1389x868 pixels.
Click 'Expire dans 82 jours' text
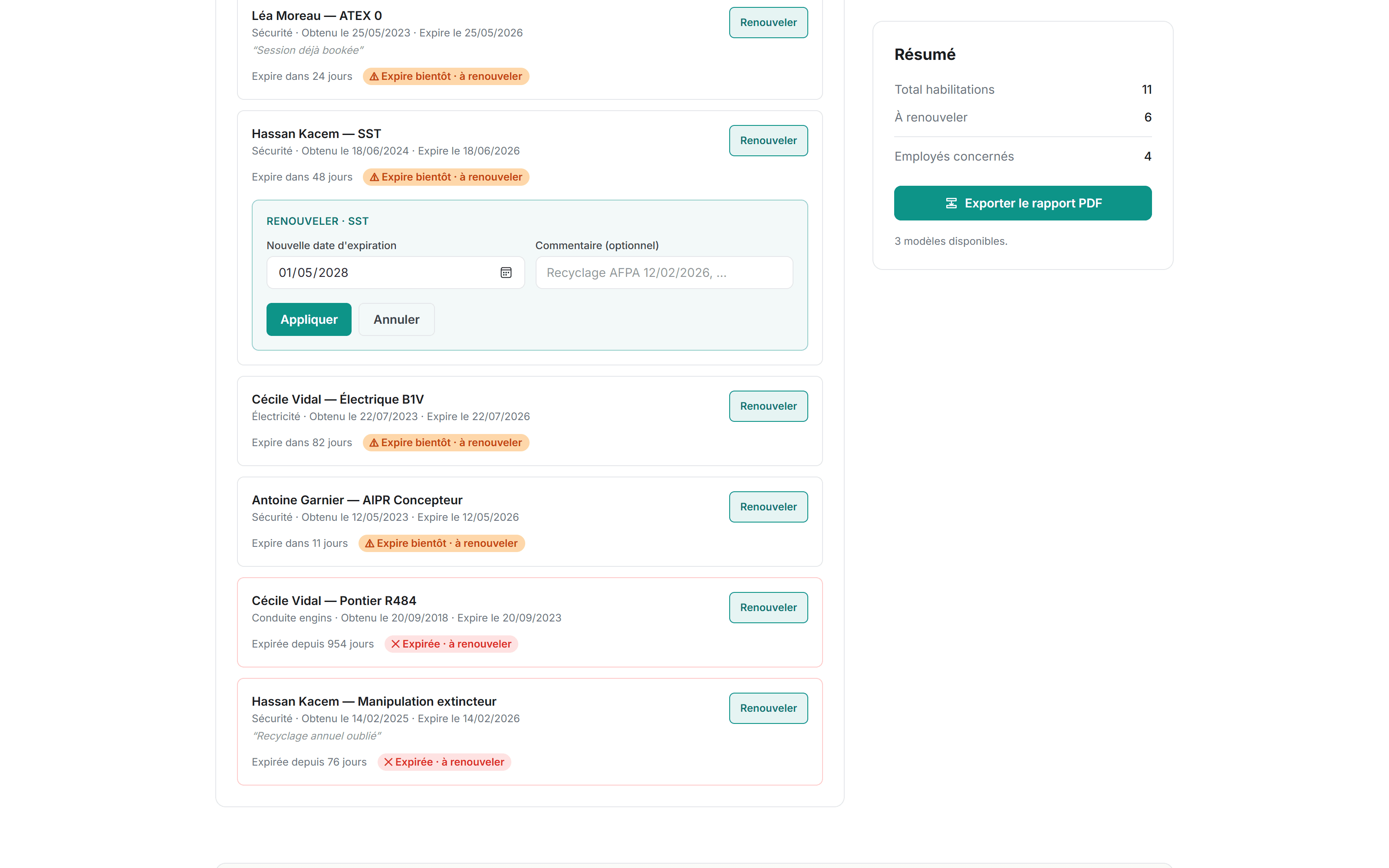(302, 443)
